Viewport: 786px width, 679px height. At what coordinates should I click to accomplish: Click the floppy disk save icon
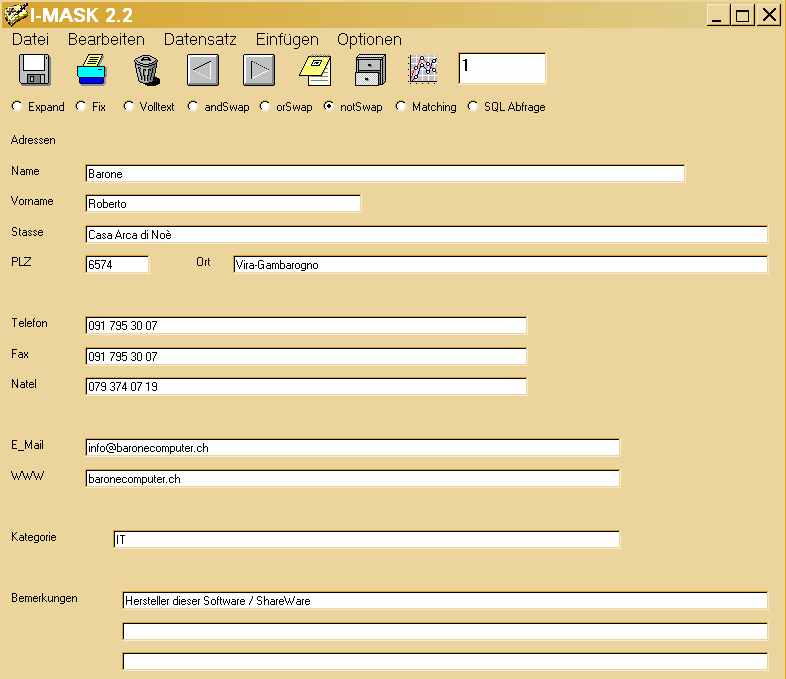point(35,70)
